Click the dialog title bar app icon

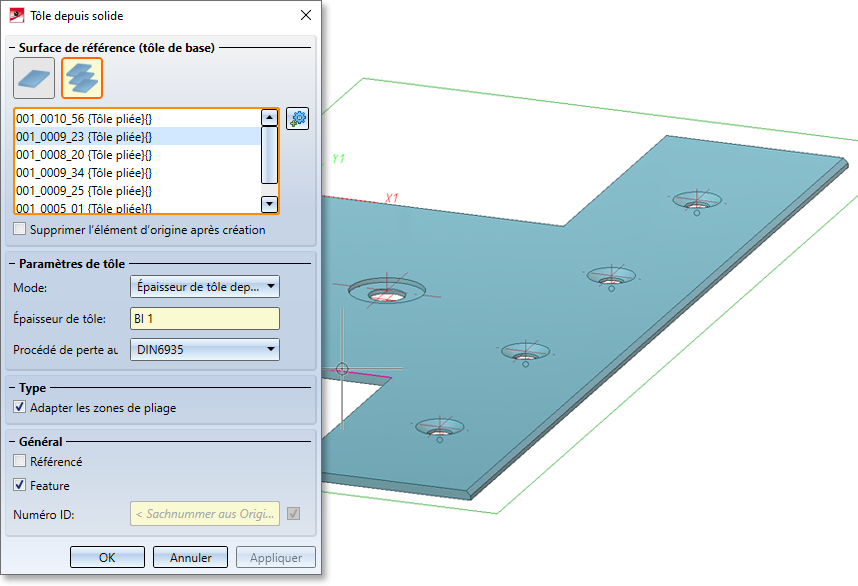pos(17,15)
